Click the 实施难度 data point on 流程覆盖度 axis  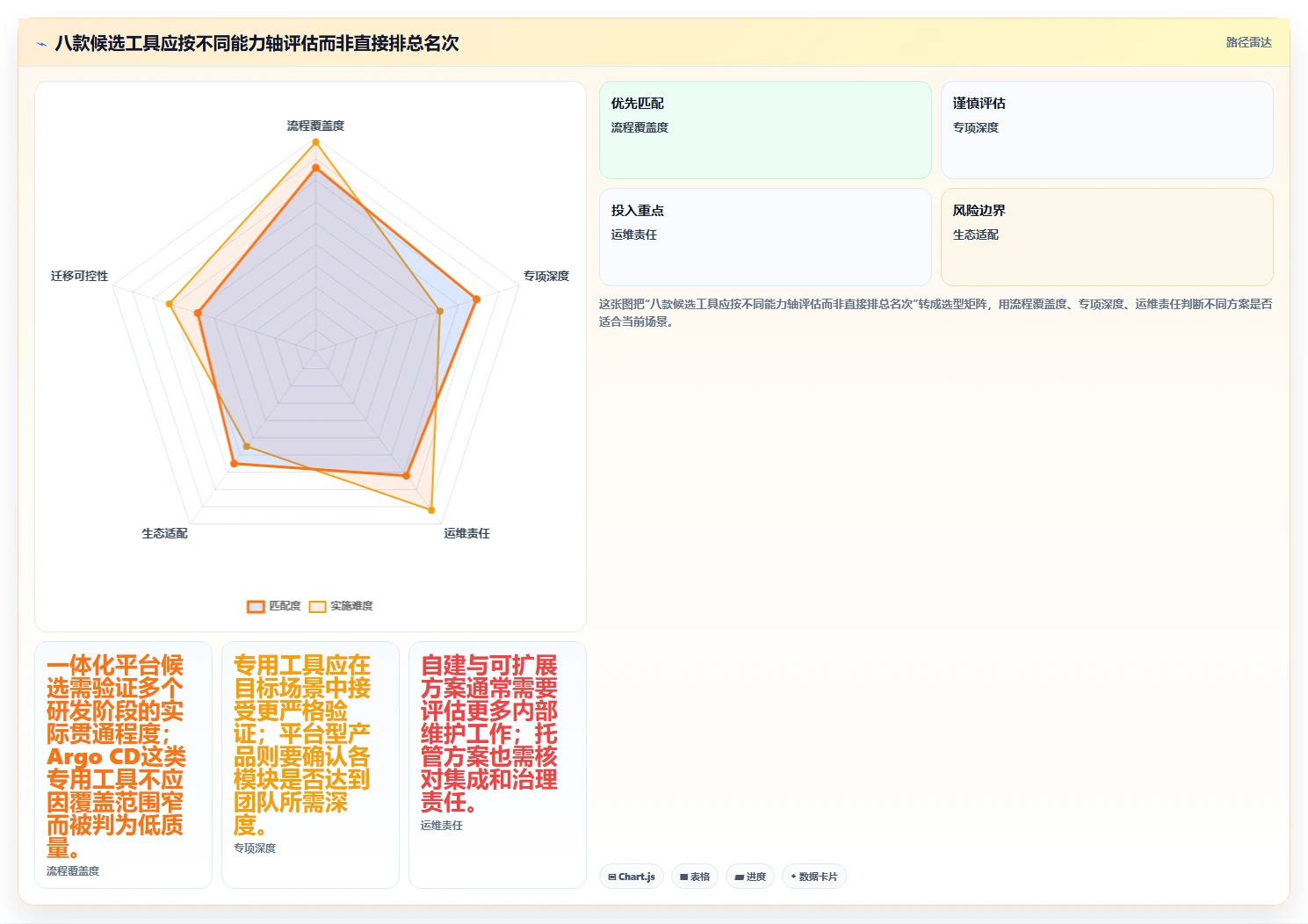point(315,142)
